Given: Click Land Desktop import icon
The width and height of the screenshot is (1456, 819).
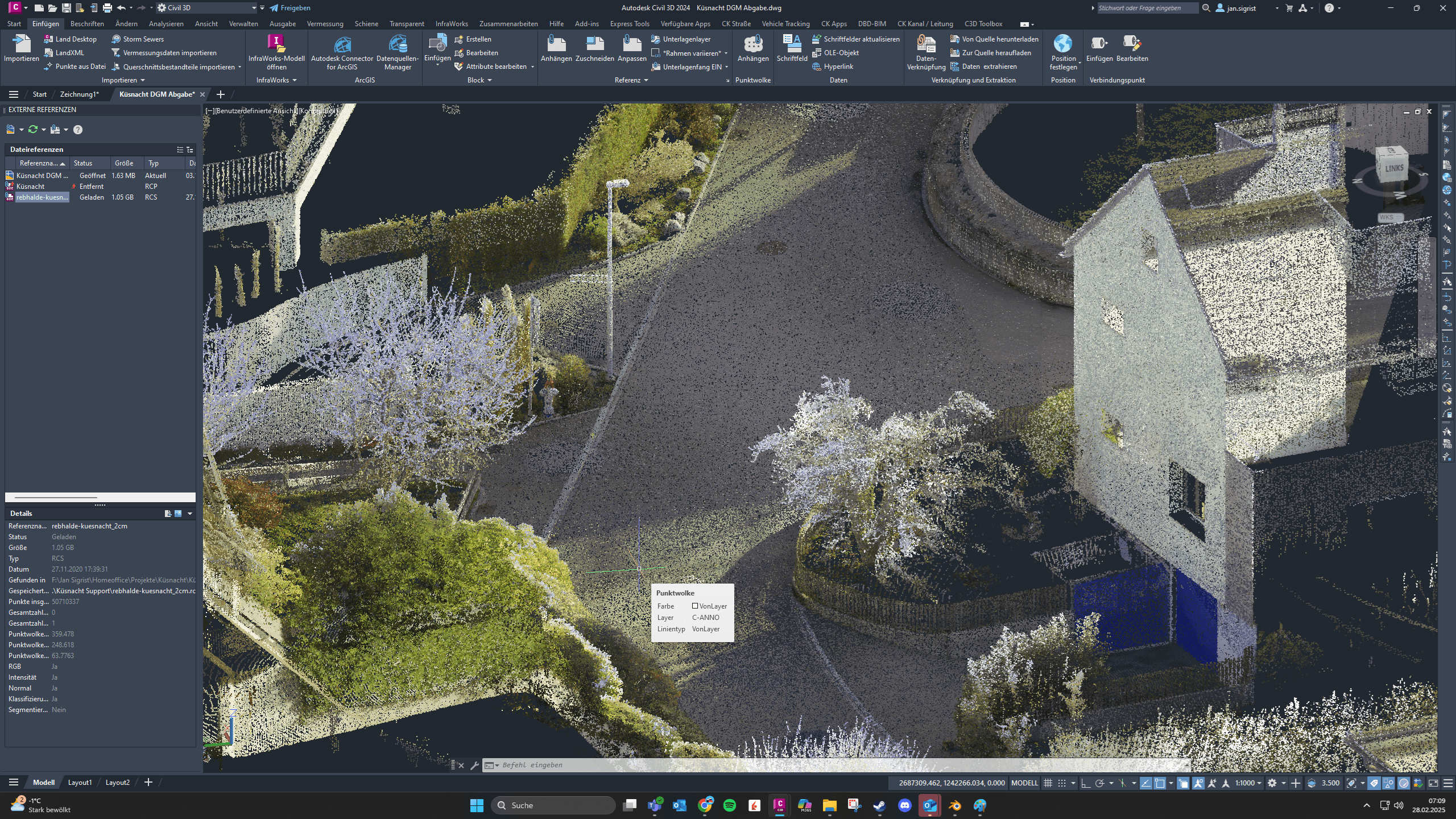Looking at the screenshot, I should pos(48,39).
